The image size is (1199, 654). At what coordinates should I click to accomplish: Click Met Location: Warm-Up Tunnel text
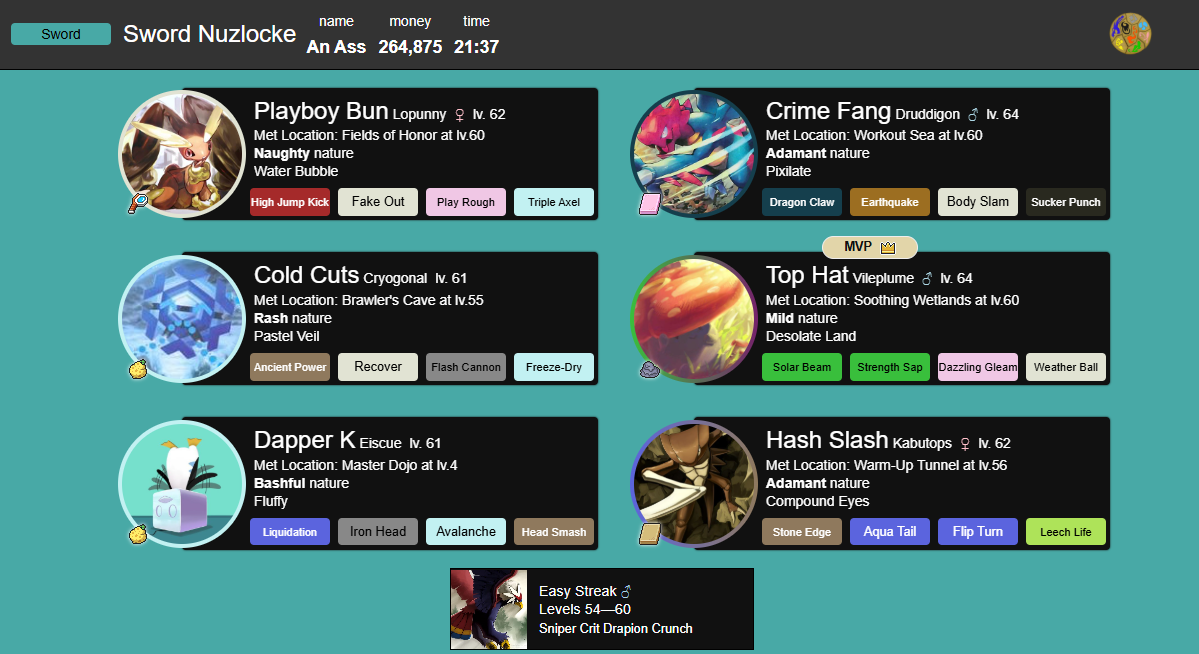(x=886, y=465)
